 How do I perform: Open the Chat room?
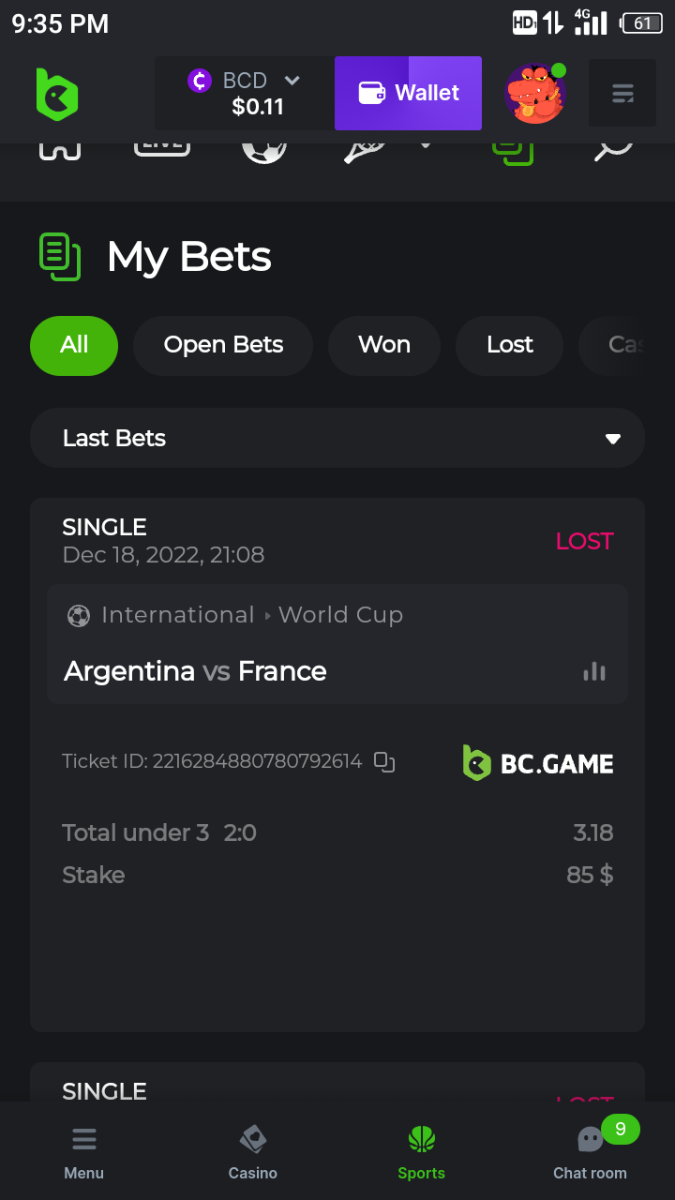point(590,1152)
